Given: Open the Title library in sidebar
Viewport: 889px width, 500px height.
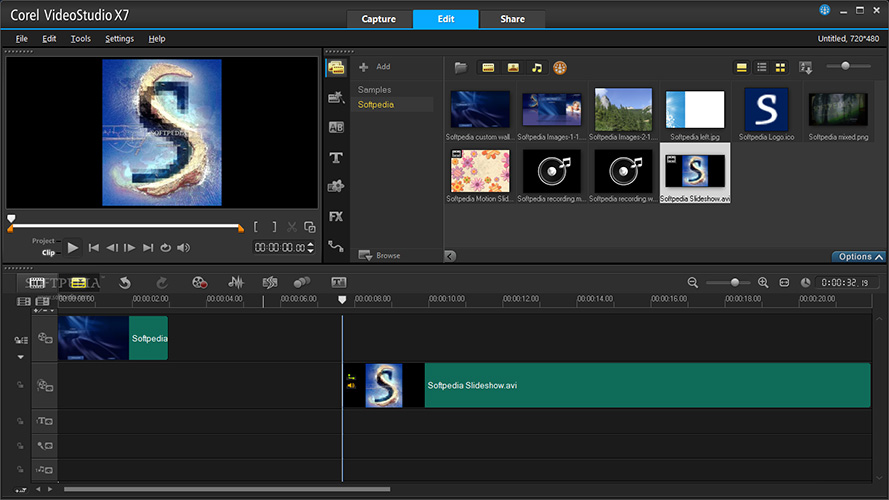Looking at the screenshot, I should click(336, 157).
